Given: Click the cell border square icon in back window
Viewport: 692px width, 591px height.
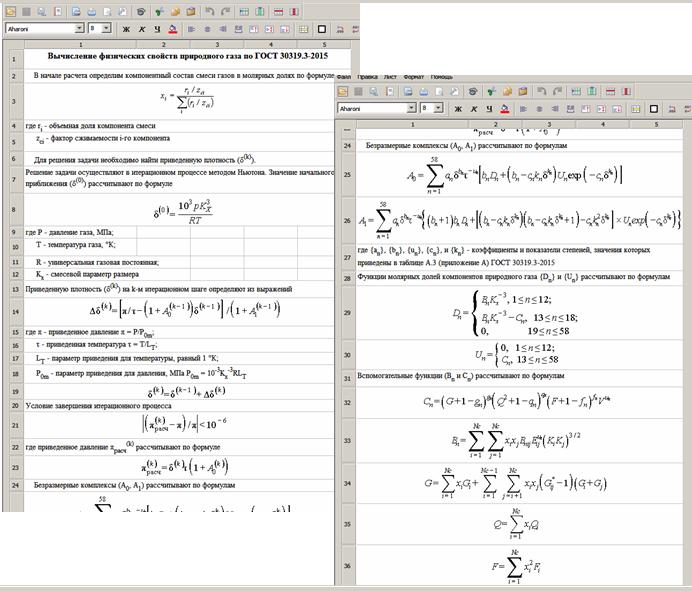Looking at the screenshot, I should (322, 30).
